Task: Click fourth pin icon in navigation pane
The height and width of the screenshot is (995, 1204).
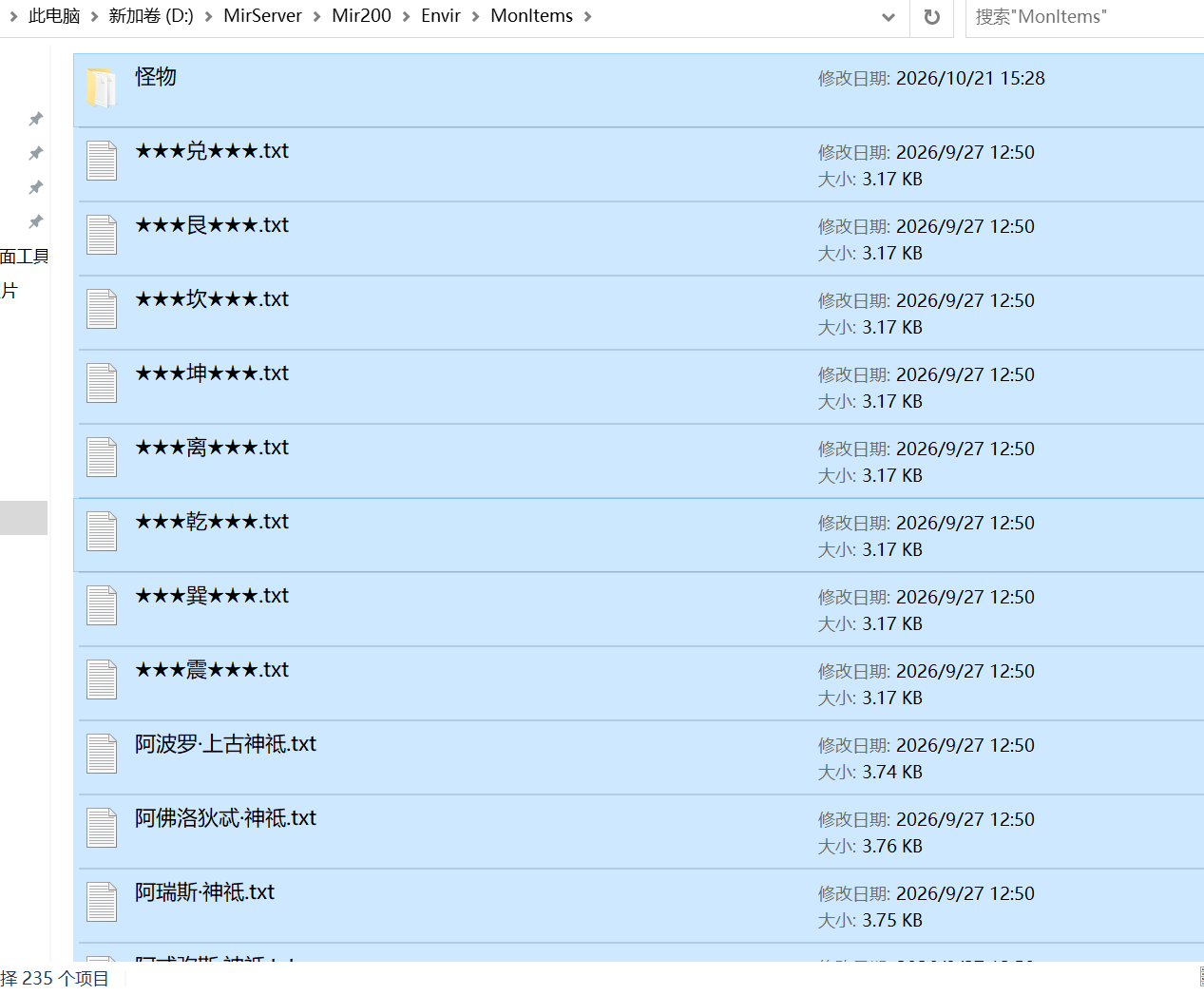Action: [36, 221]
